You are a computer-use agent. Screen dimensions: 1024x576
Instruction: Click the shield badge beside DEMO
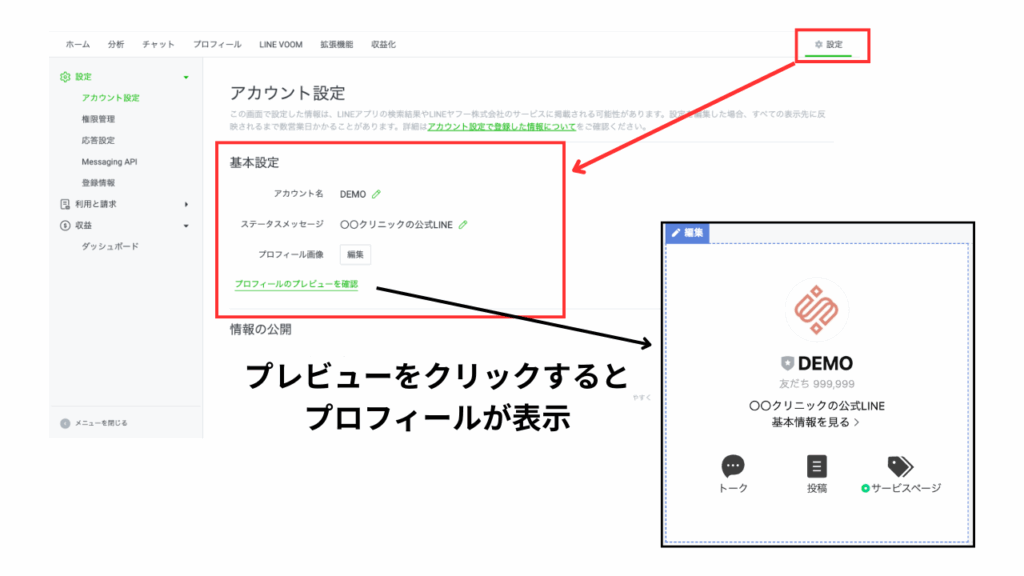click(x=788, y=364)
